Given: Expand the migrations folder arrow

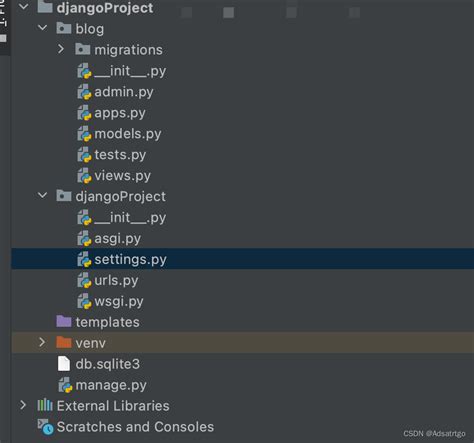Looking at the screenshot, I should click(x=61, y=49).
